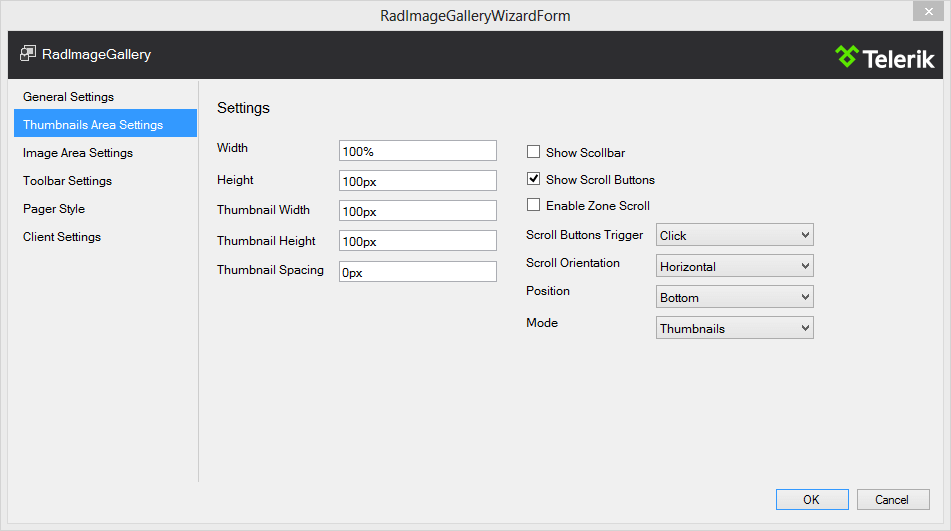Close the wizard form window

[925, 12]
